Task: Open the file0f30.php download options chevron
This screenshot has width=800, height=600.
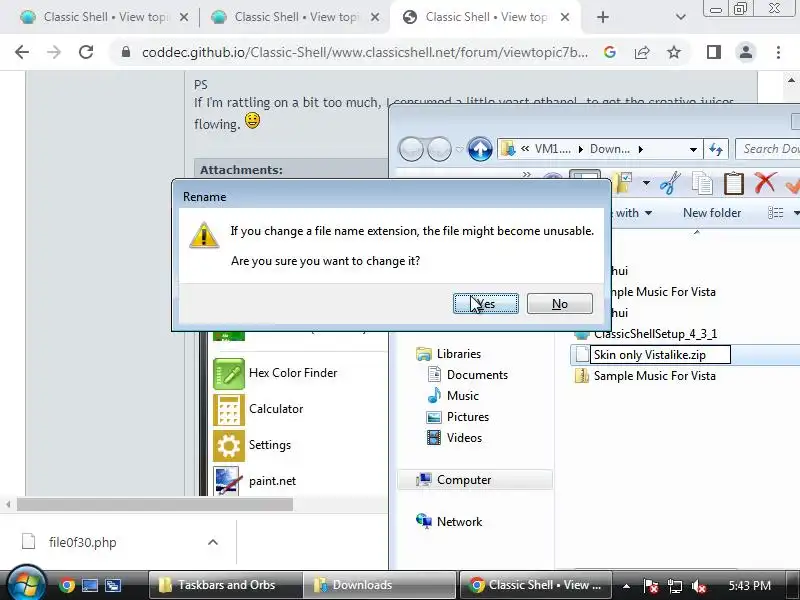Action: [x=213, y=542]
